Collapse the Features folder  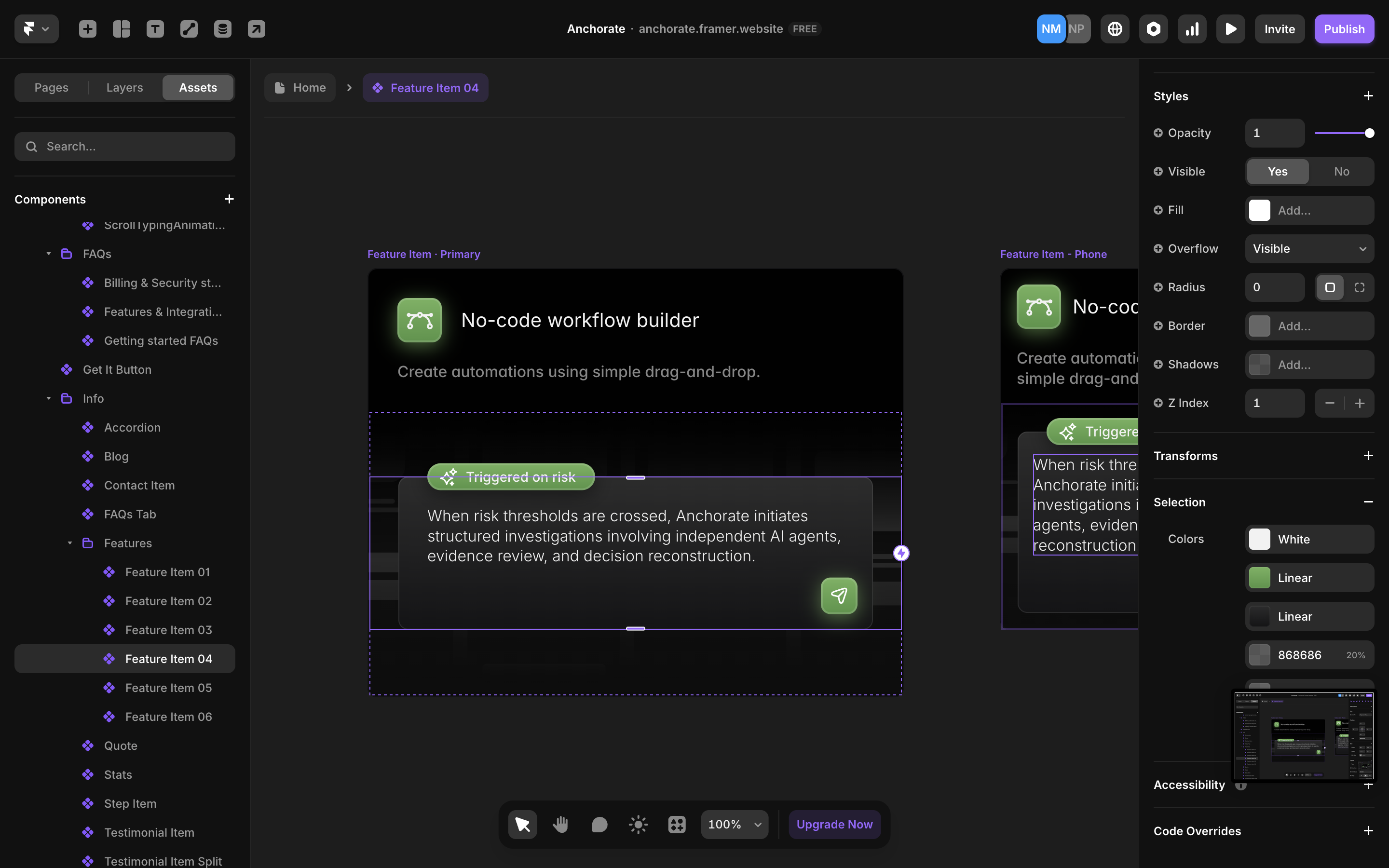click(70, 543)
